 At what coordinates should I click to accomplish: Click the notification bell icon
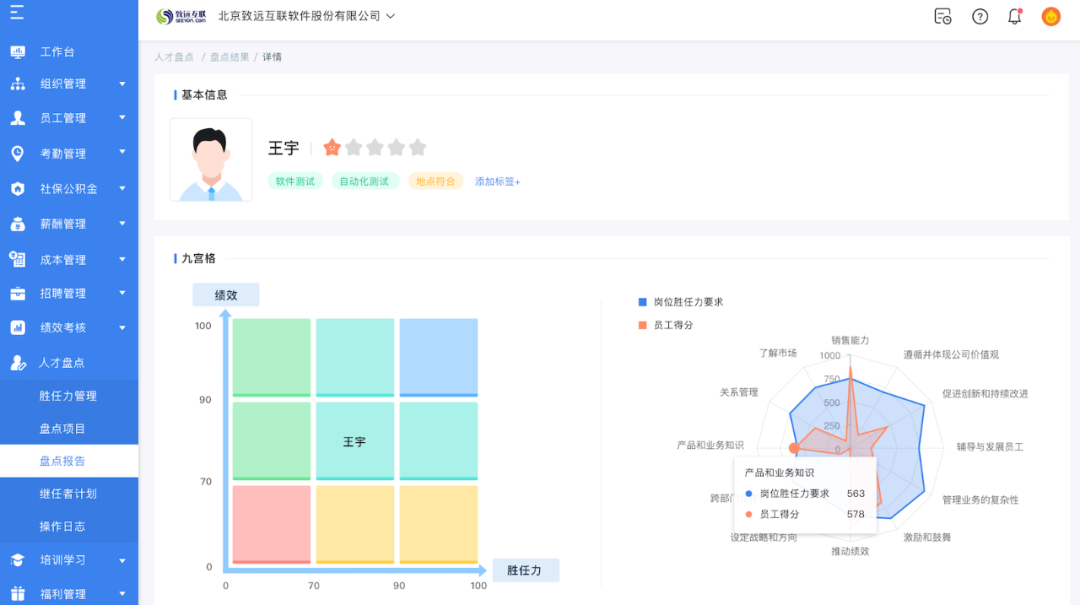pos(1013,16)
